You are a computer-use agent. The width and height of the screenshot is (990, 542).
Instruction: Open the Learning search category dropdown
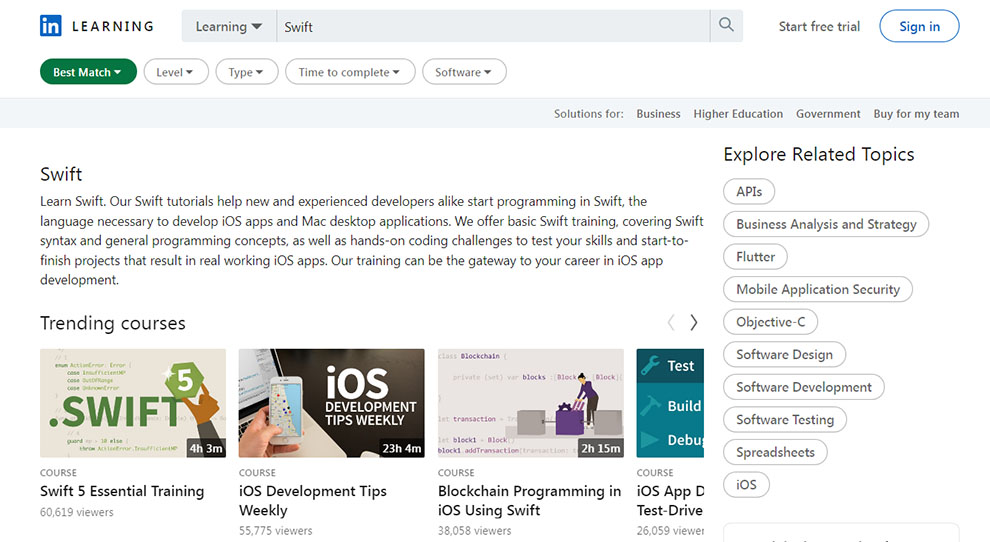(229, 26)
